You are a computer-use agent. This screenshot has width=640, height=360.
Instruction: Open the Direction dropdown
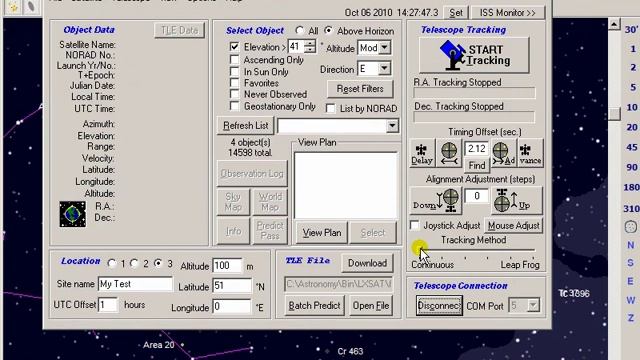pyautogui.click(x=384, y=69)
